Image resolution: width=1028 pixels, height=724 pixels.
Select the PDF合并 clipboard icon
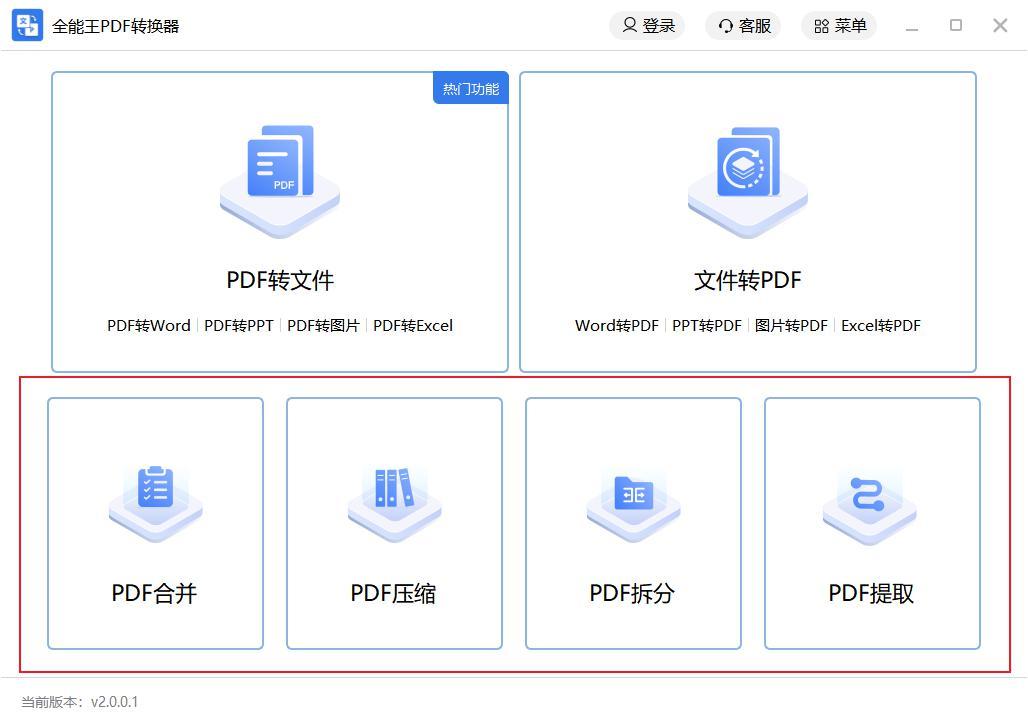(x=155, y=504)
